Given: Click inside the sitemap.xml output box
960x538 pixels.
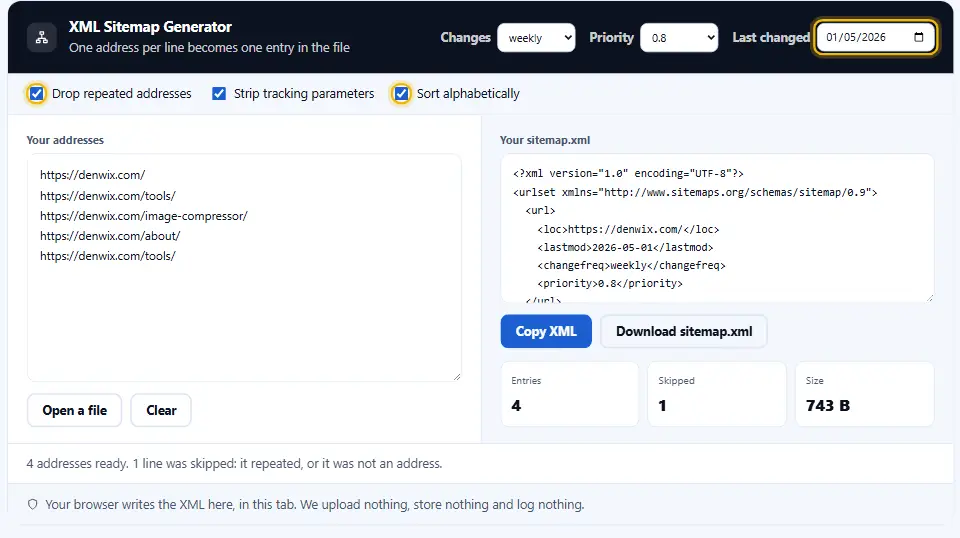Looking at the screenshot, I should click(x=717, y=228).
